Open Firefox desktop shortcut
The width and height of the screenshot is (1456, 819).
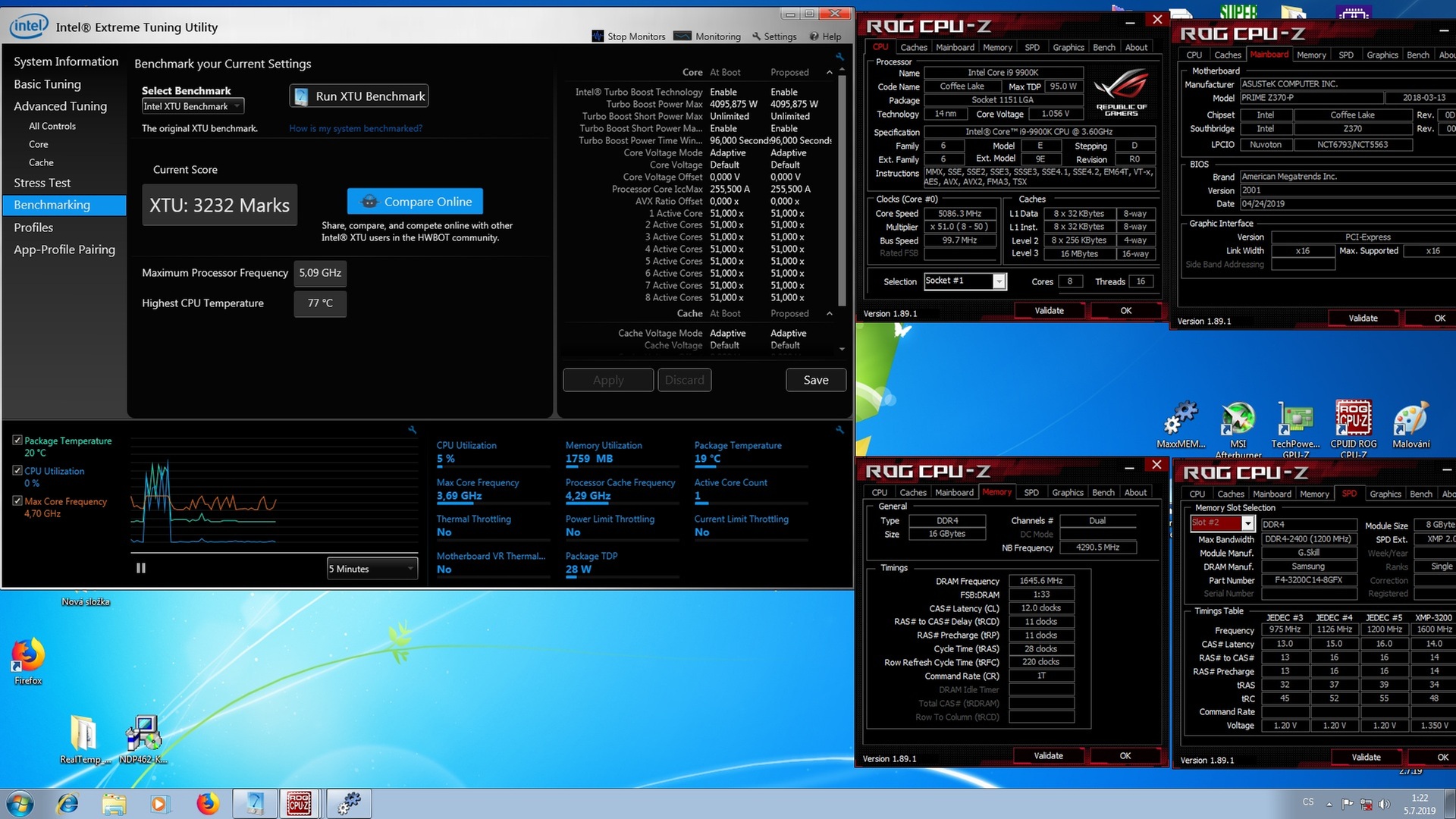coord(28,661)
